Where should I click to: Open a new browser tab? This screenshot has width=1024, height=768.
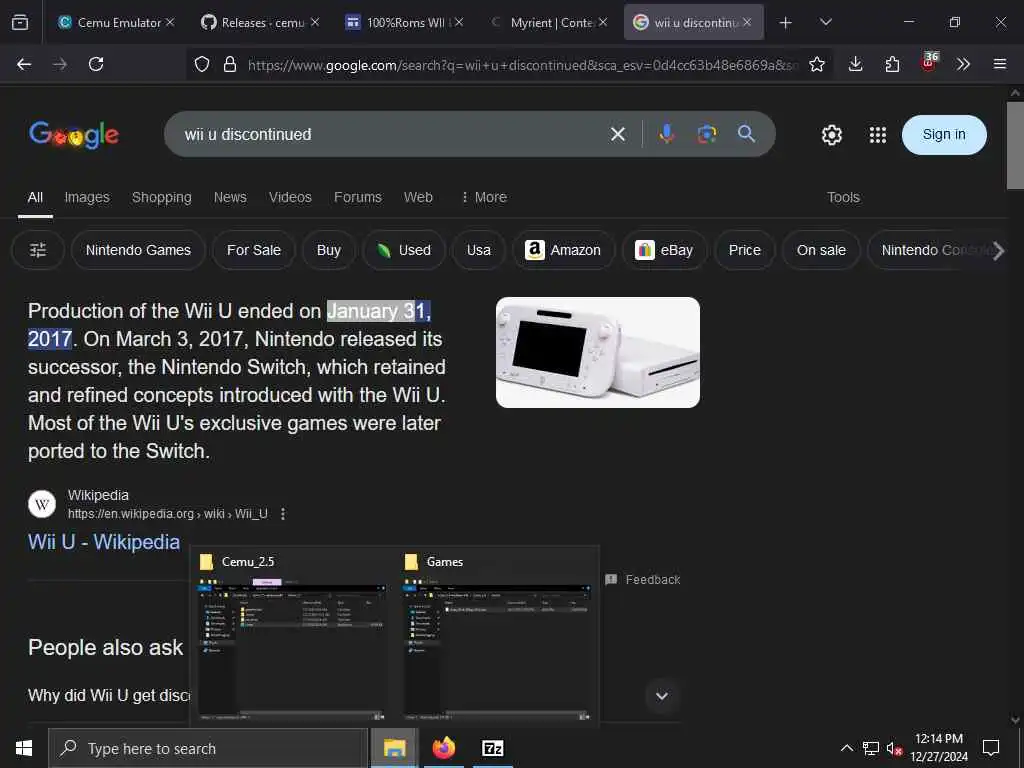786,23
